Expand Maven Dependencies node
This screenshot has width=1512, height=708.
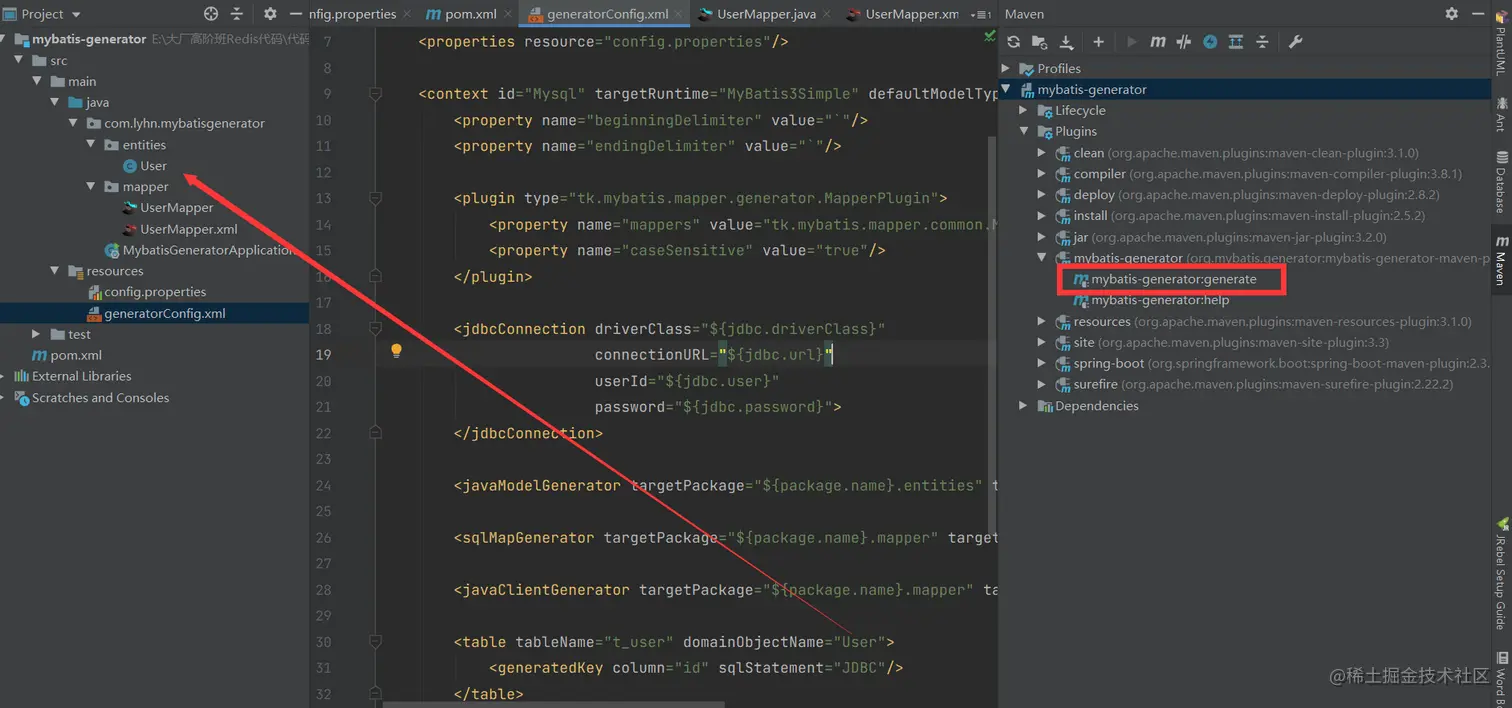tap(1023, 405)
